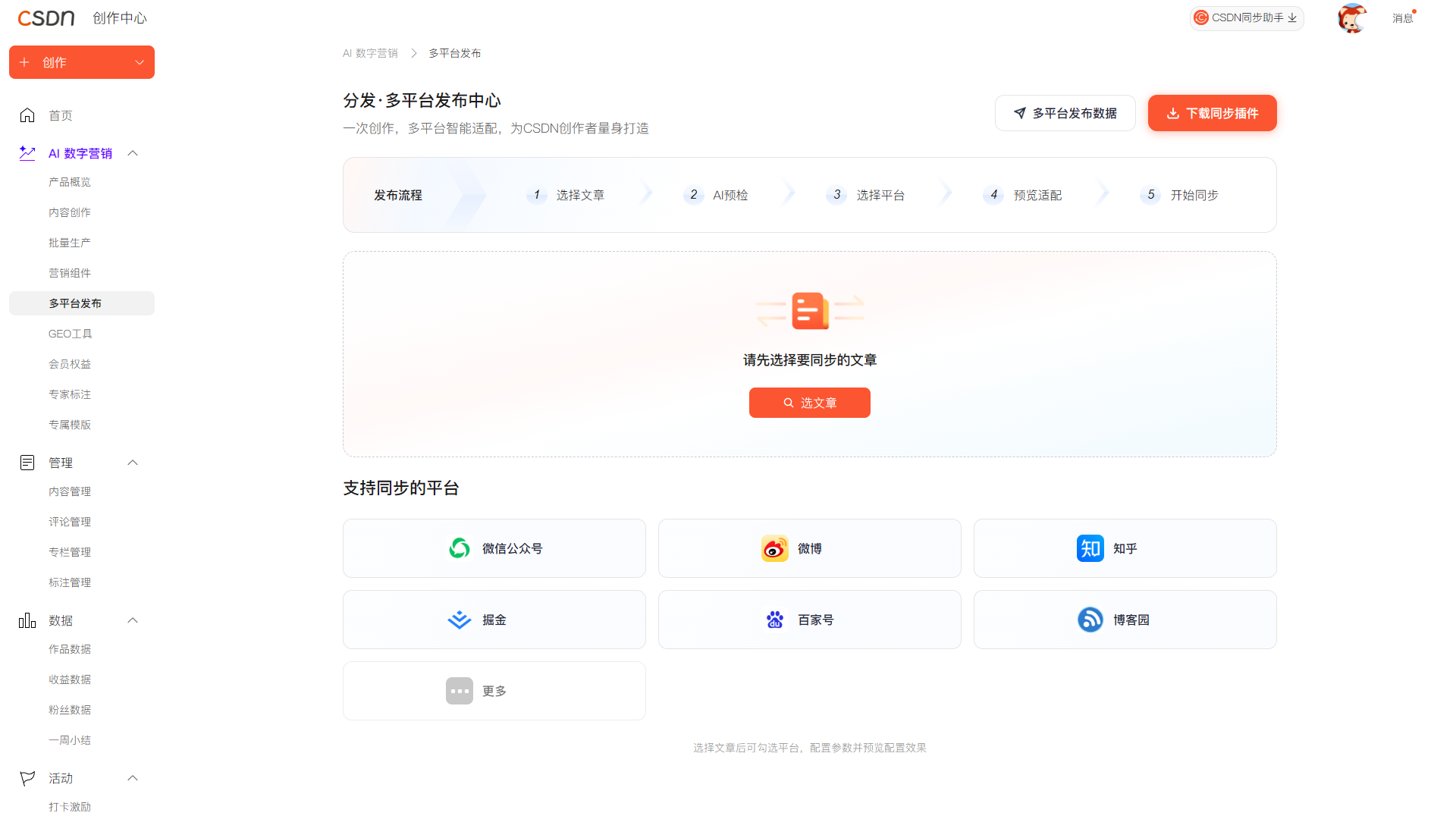Click the 管理 document icon

27,463
